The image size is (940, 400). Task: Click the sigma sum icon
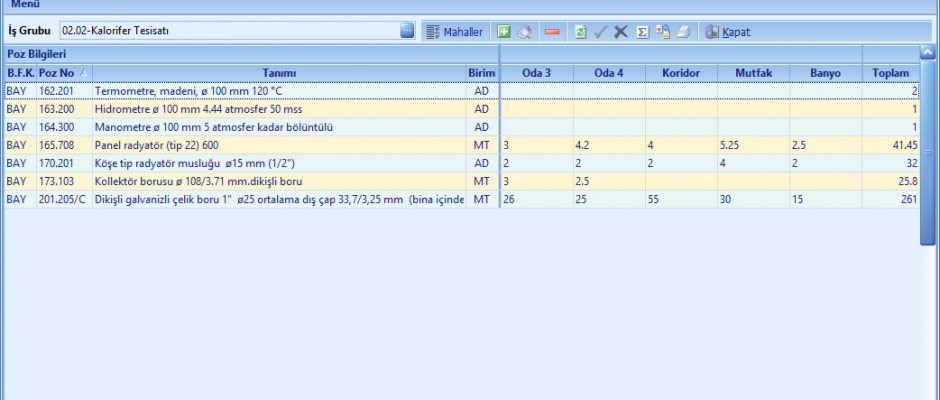[642, 32]
